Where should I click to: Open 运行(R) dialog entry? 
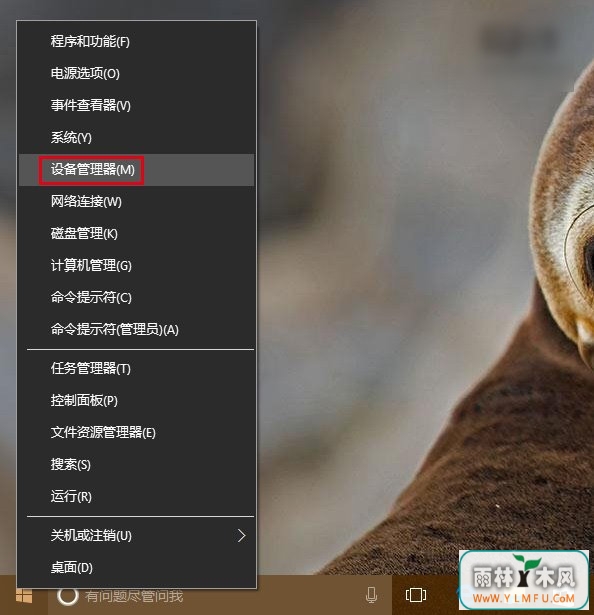click(x=137, y=497)
